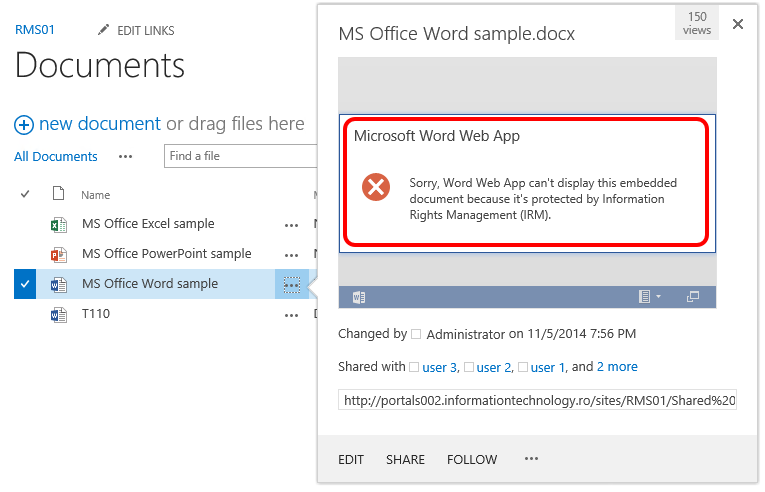Click the document type column header icon
765x492 pixels.
pos(59,193)
